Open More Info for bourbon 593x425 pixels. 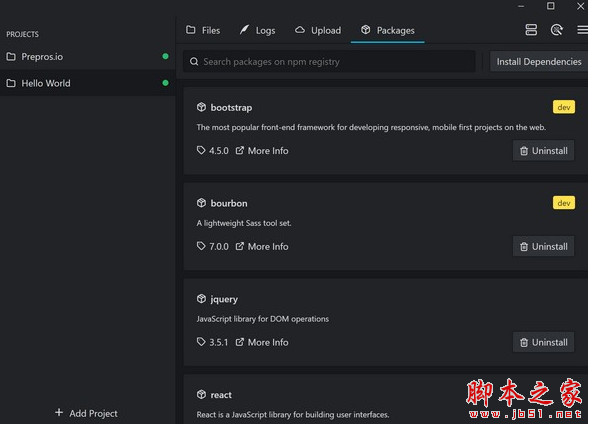(262, 247)
